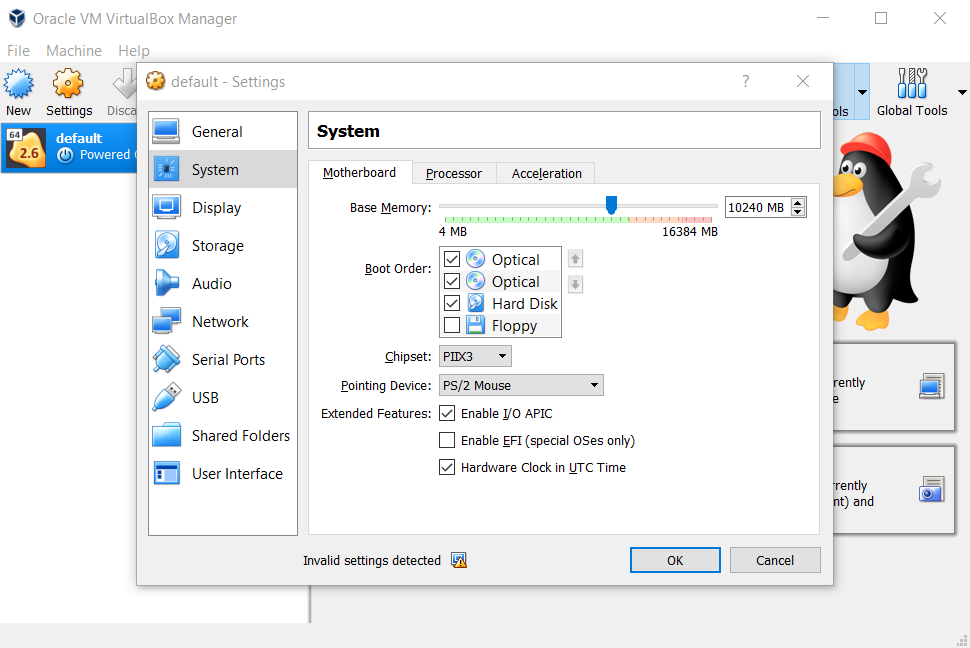Viewport: 970px width, 648px height.
Task: Open the Storage settings category
Action: [223, 245]
